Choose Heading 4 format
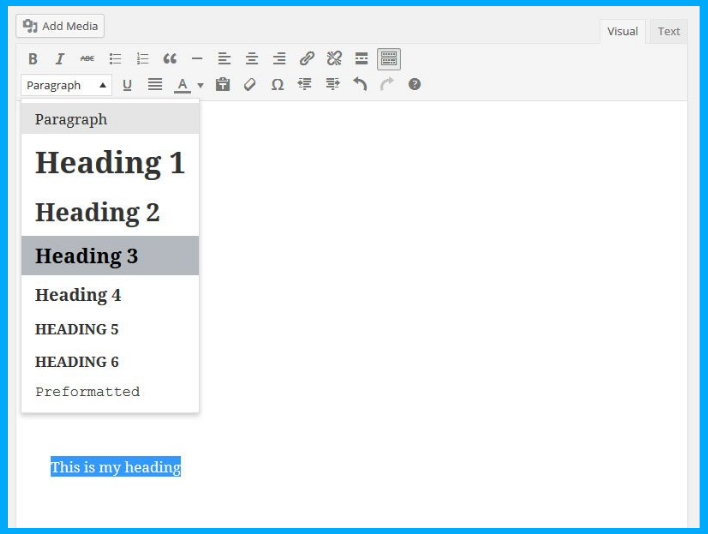 (x=110, y=295)
